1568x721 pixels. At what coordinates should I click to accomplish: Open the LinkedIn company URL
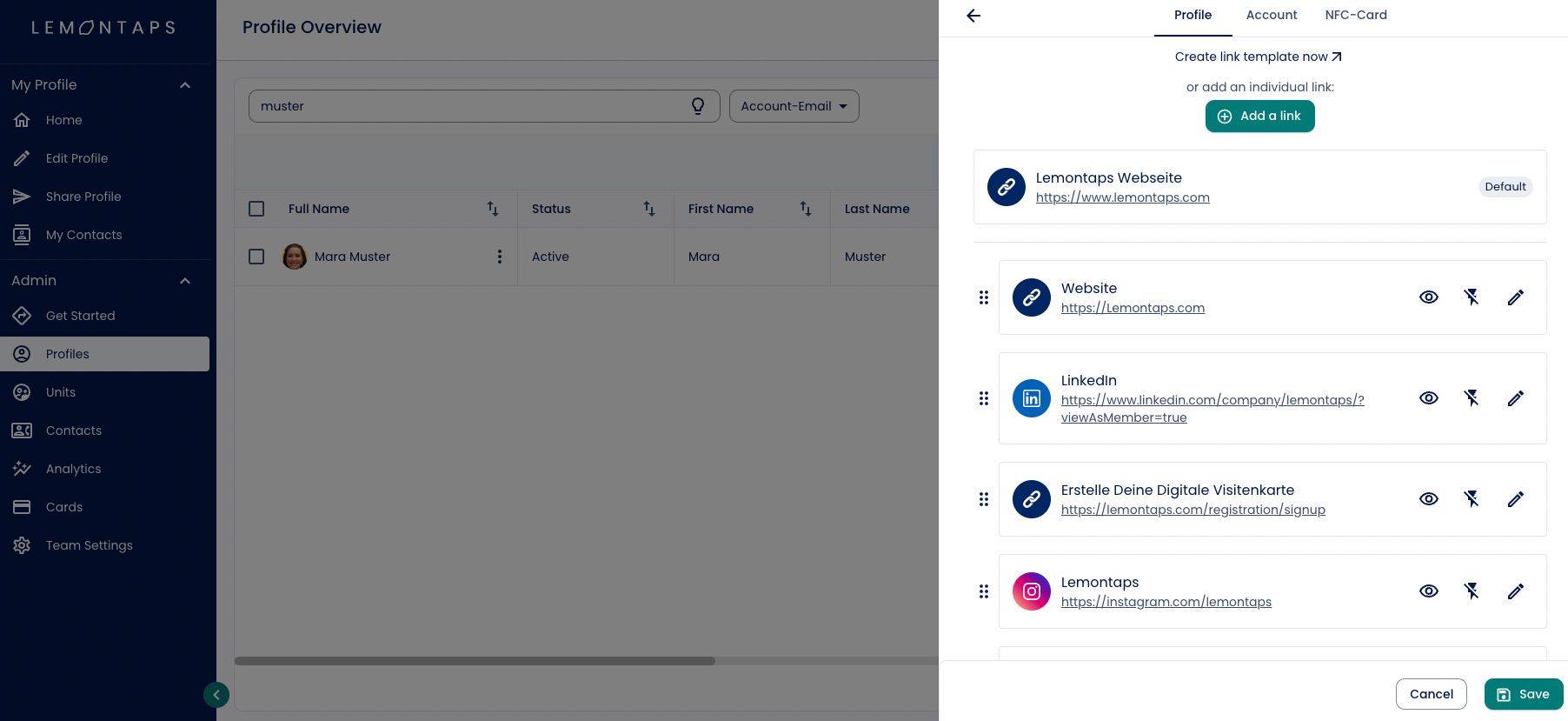point(1213,409)
